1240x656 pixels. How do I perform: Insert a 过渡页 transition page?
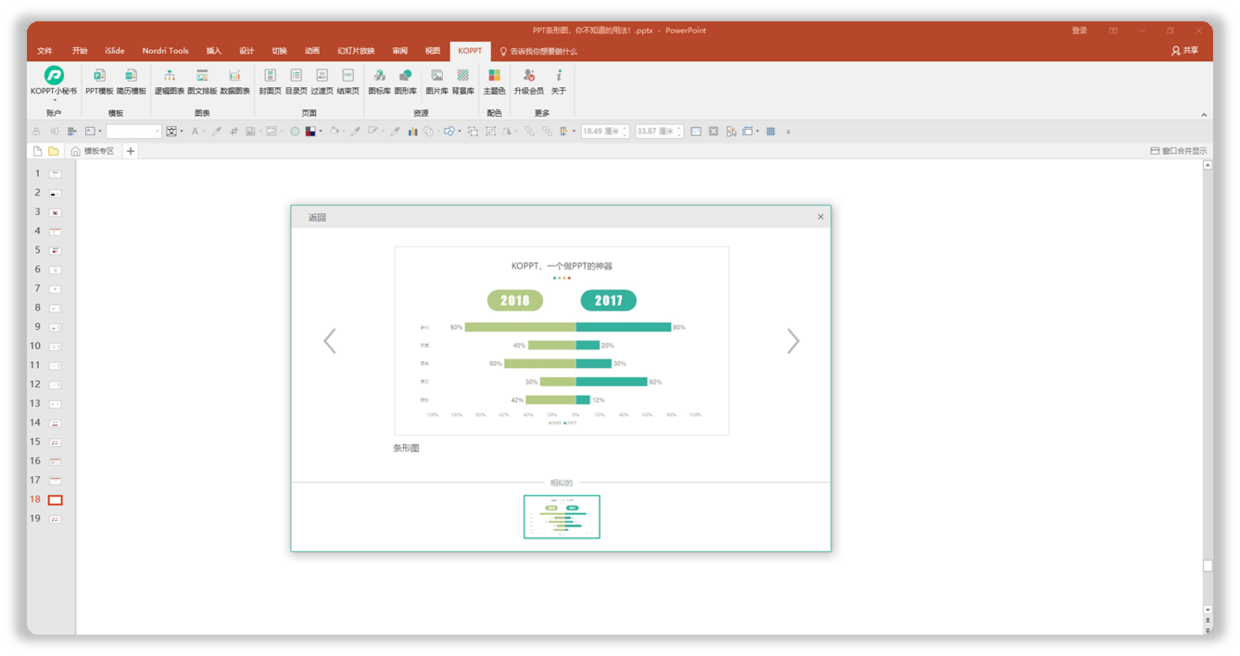tap(322, 82)
